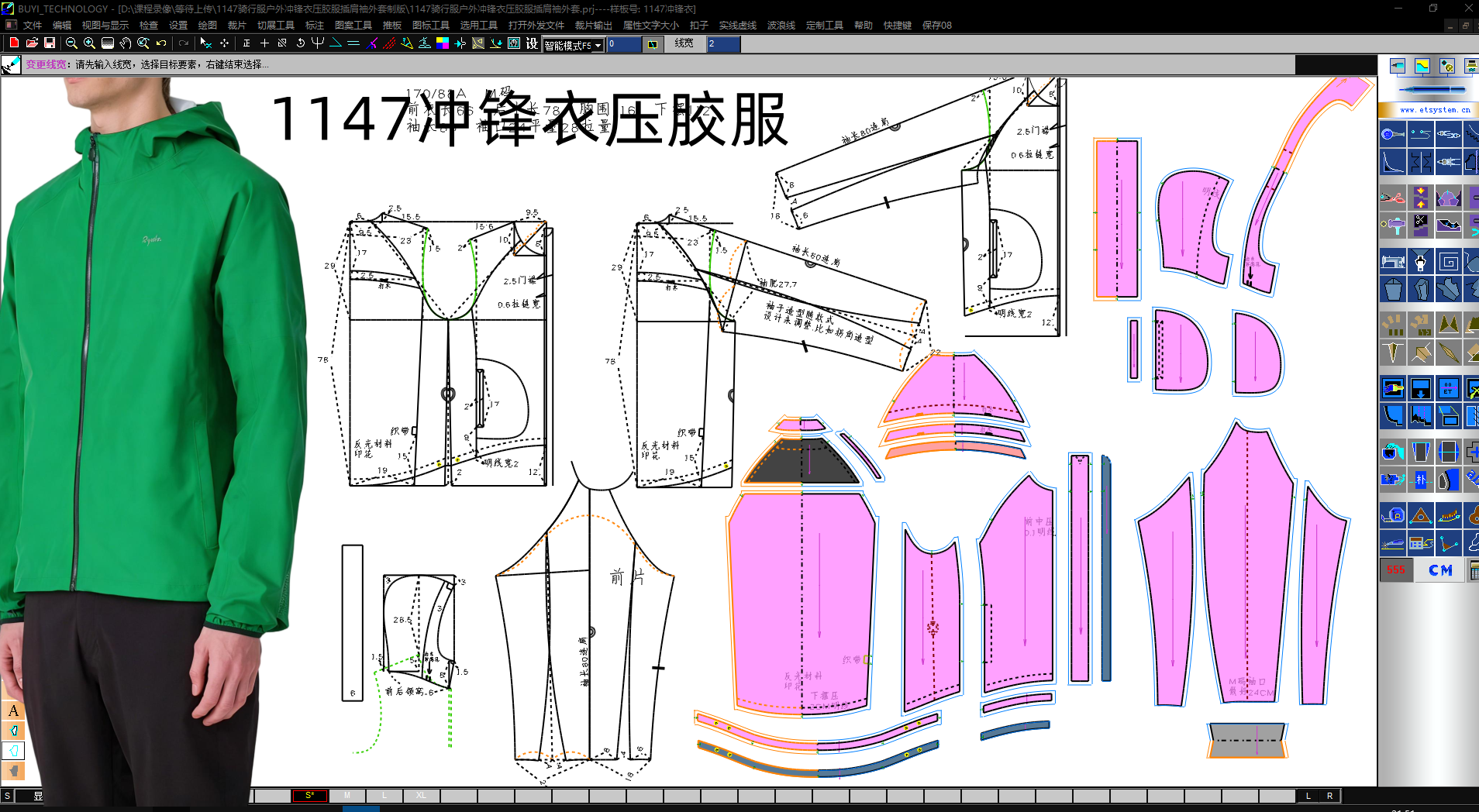Click the Open file folder icon
The image size is (1479, 812).
click(32, 44)
